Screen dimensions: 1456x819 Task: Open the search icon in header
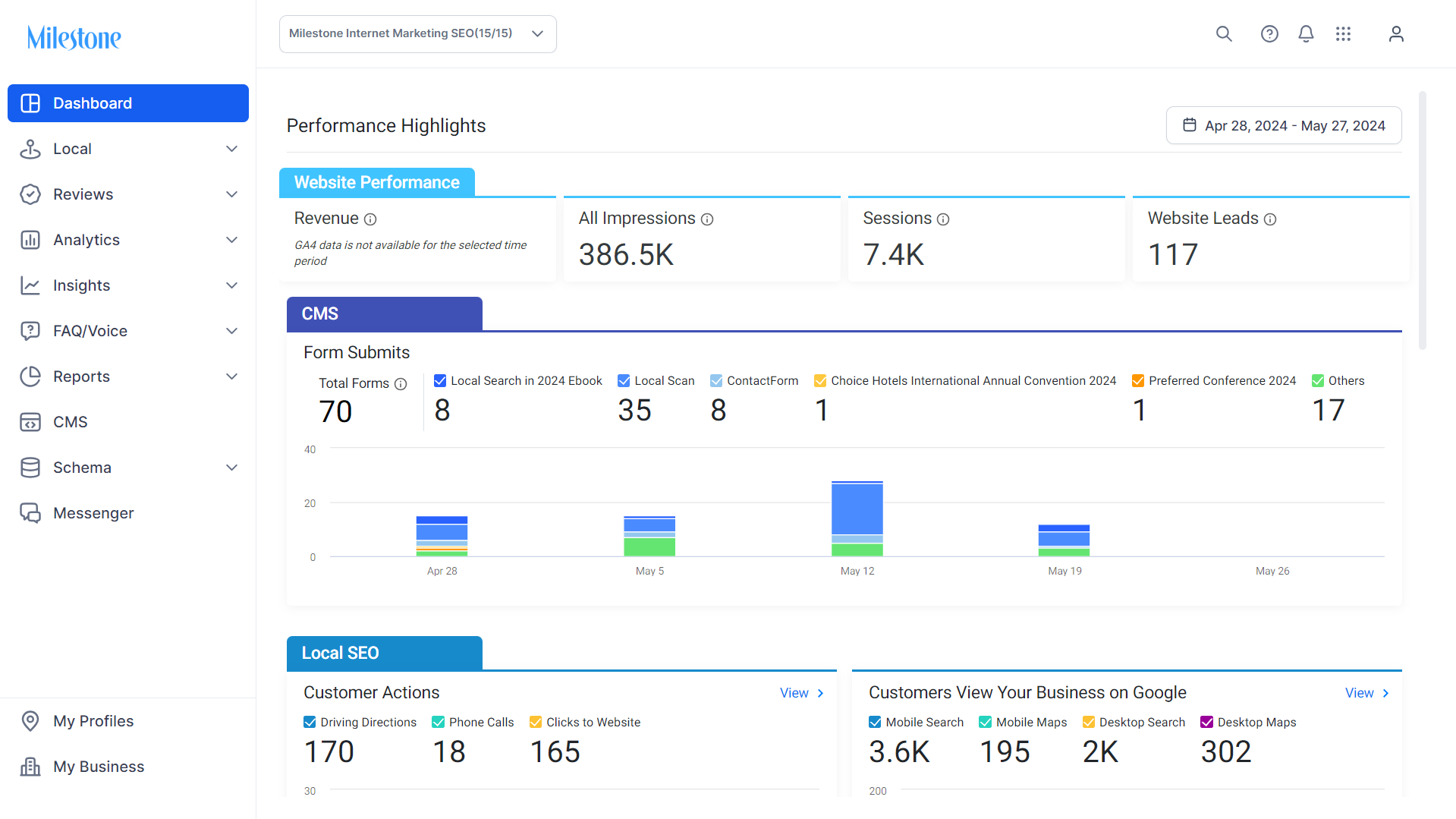click(1224, 34)
